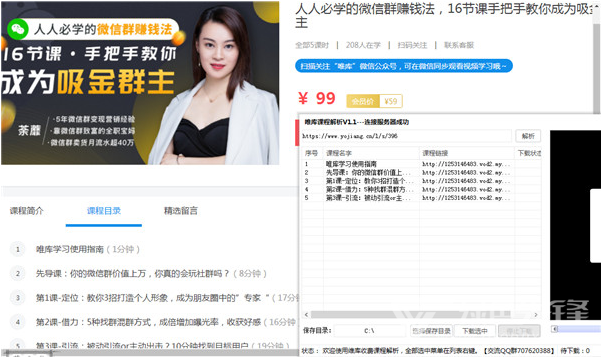Screen dimensions: 606x364
Task: Click the numbered circle 2 in catalog
Action: [x=18, y=274]
